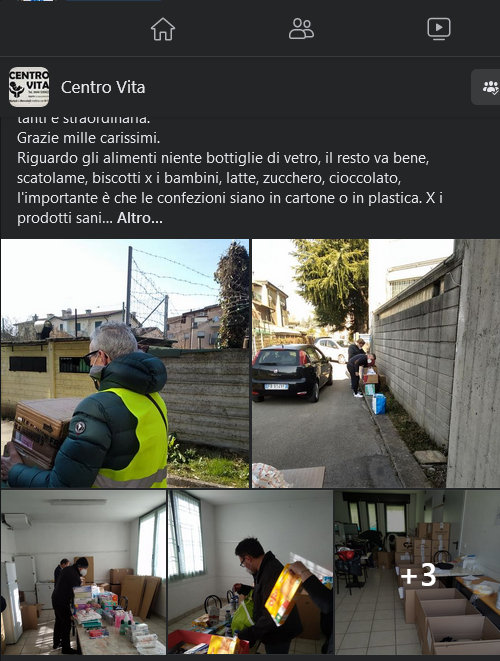Viewport: 500px width, 661px height.
Task: Click the concrete wall in alley photo
Action: click(x=472, y=363)
